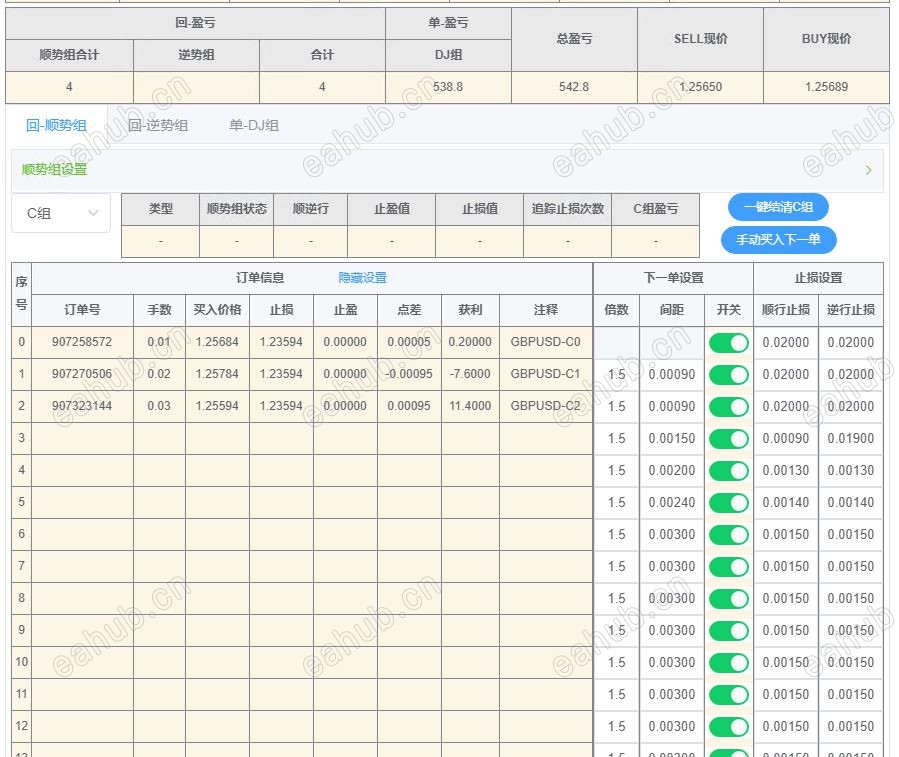Click the 顺行止损 field showing 0.00090
899x757 pixels.
point(786,438)
